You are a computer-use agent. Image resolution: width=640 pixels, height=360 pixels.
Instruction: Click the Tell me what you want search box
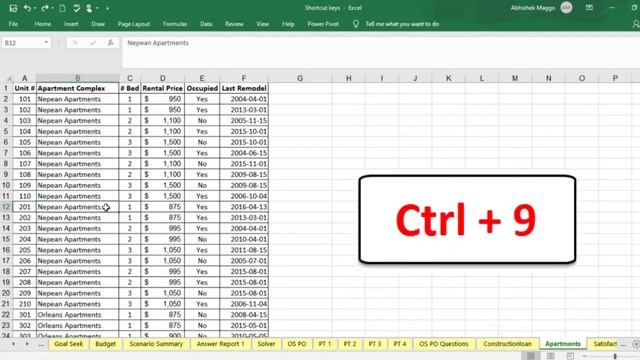(402, 24)
